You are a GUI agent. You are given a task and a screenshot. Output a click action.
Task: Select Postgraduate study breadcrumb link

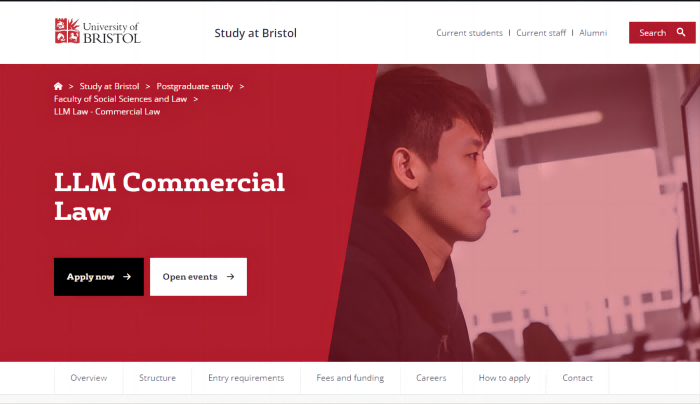point(195,86)
